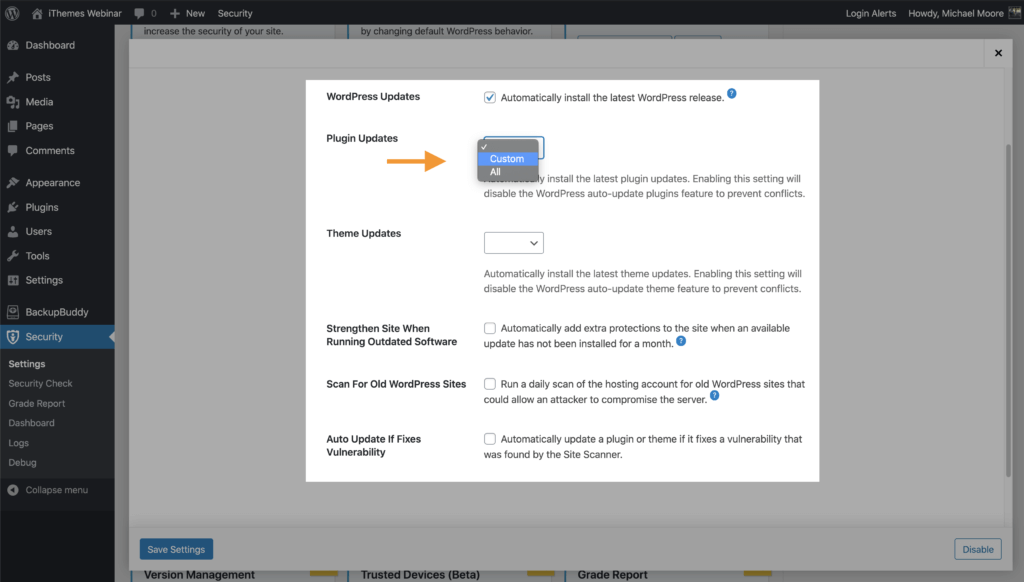Select the blank checked option in Plugin Updates
Image resolution: width=1024 pixels, height=582 pixels.
pos(508,147)
